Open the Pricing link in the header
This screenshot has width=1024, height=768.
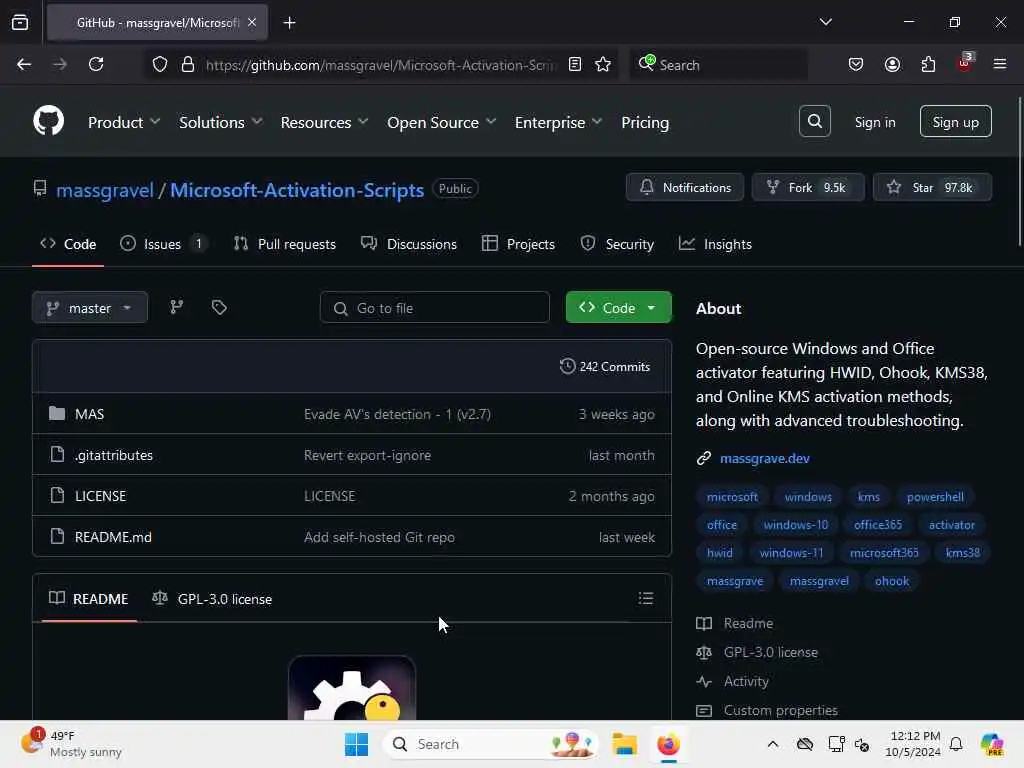coord(645,122)
